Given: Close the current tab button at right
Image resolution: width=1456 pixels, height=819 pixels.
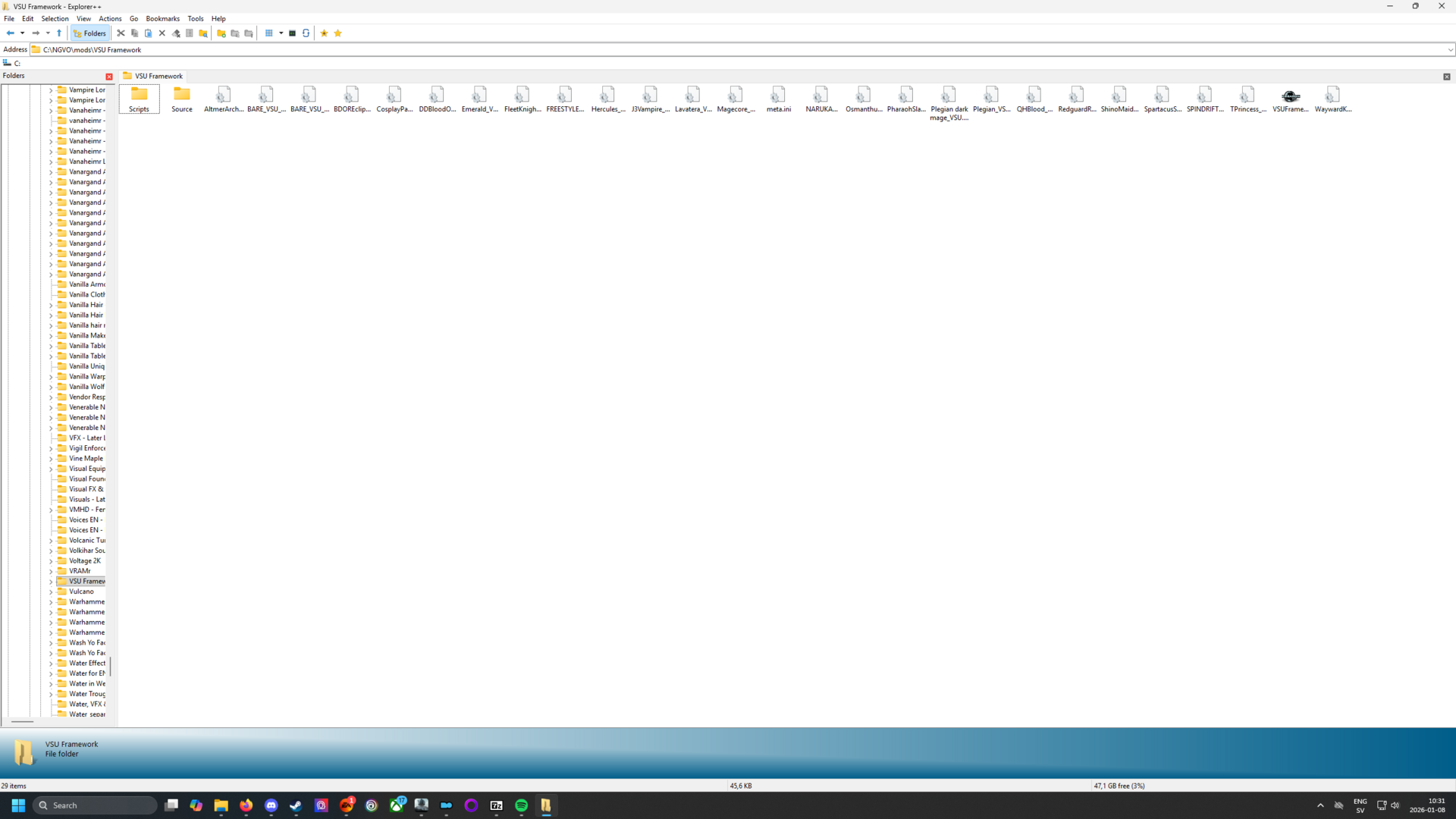Looking at the screenshot, I should pyautogui.click(x=1447, y=77).
